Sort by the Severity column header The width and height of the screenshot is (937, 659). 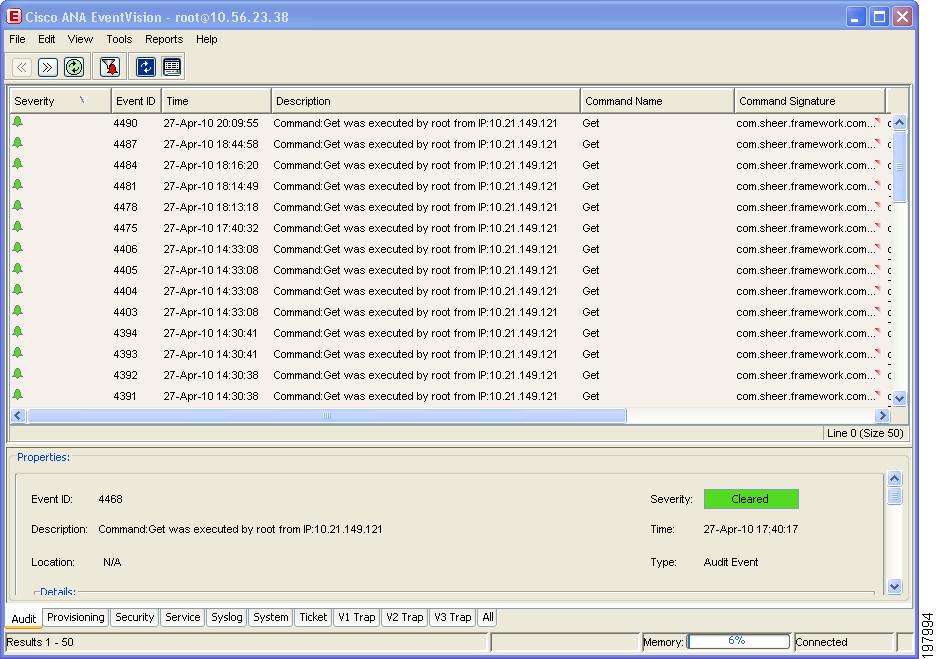(60, 101)
